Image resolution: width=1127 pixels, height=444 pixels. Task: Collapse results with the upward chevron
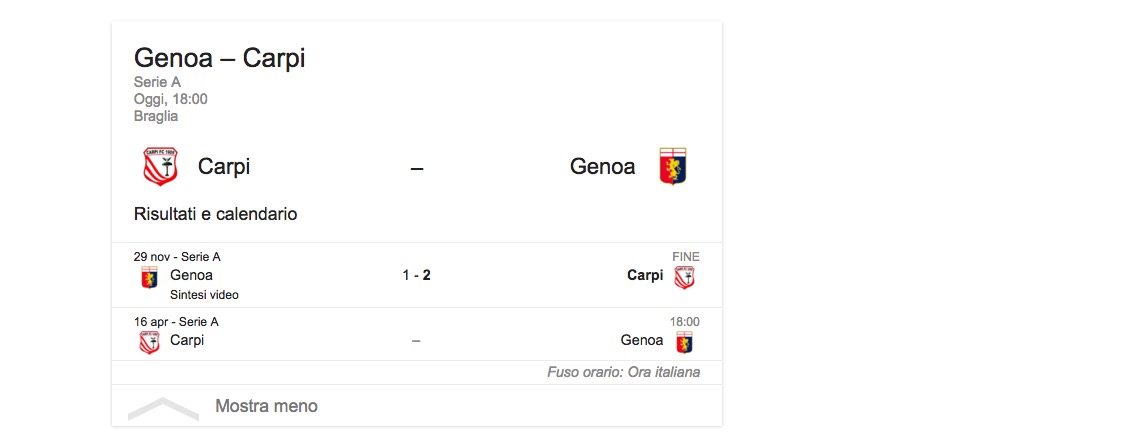[163, 408]
